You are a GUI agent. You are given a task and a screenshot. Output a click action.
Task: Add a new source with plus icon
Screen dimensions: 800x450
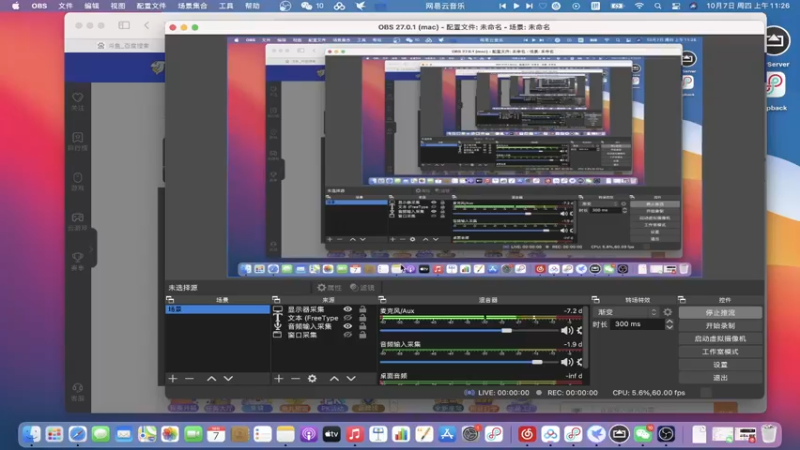click(x=279, y=379)
